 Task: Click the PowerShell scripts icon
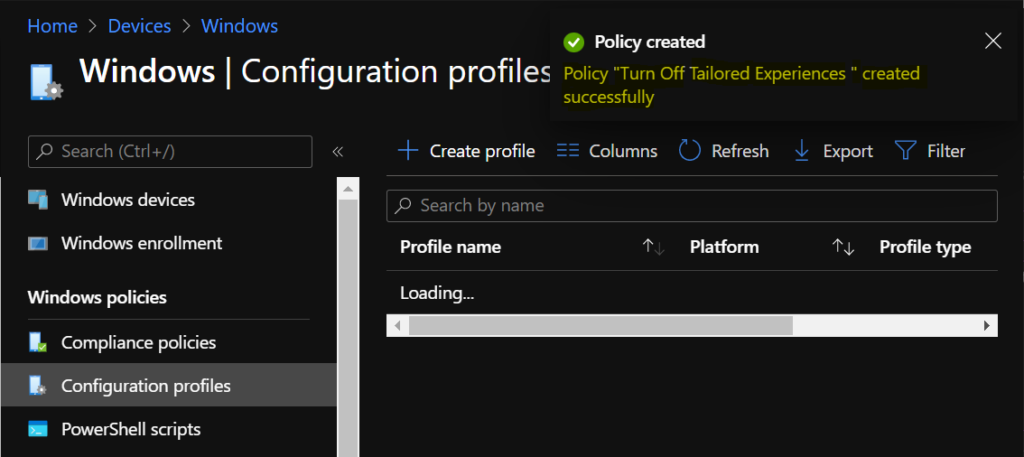38,430
